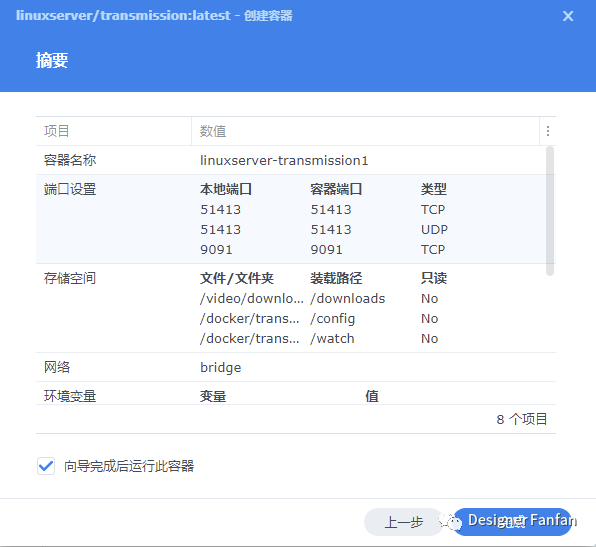Click the 只读 subheader

[434, 278]
